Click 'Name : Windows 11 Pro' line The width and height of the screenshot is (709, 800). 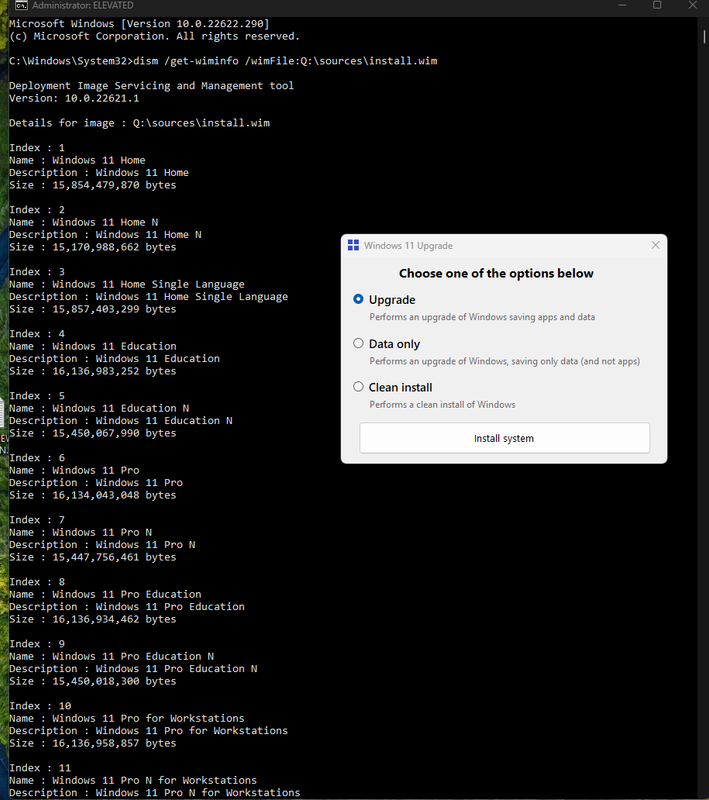pos(74,470)
